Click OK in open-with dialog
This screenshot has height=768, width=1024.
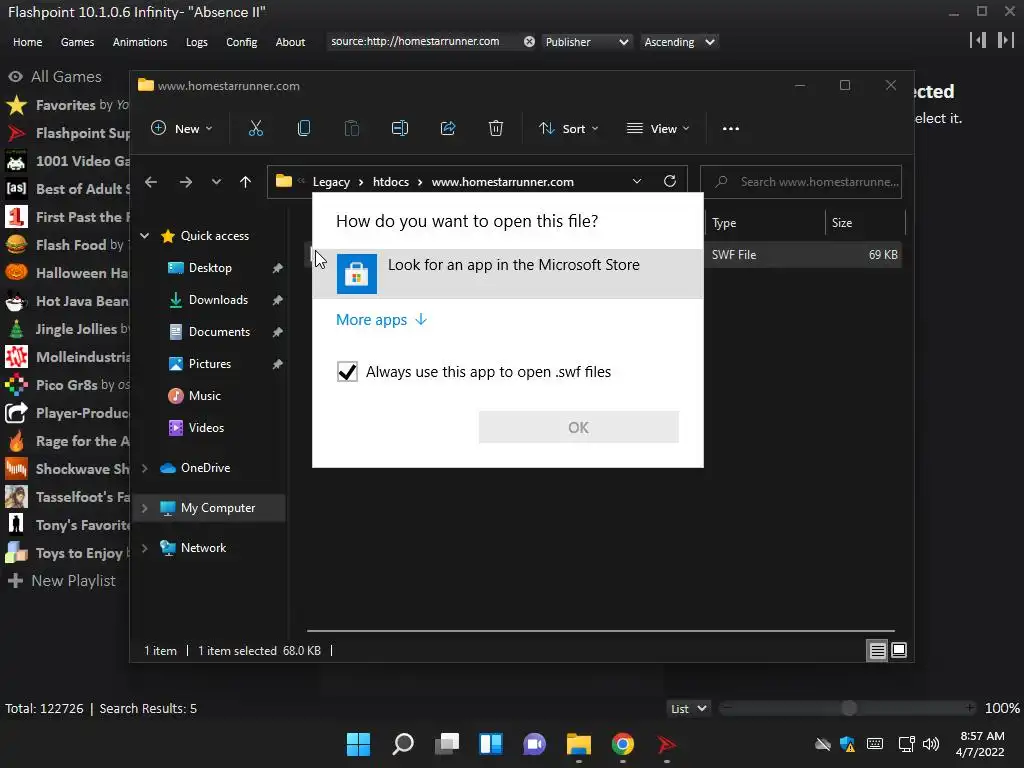579,427
